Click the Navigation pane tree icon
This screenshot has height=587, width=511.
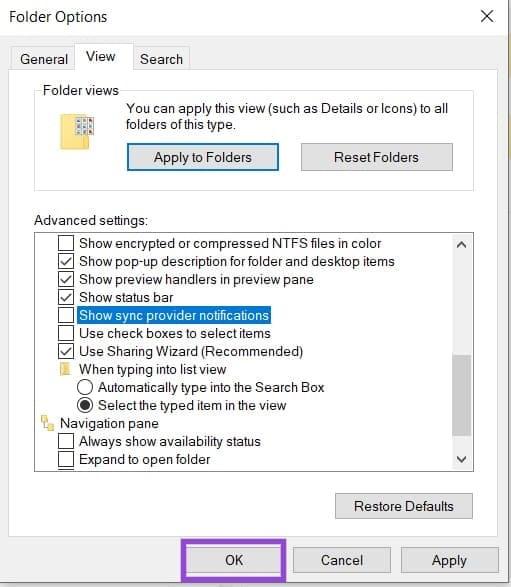tap(47, 423)
